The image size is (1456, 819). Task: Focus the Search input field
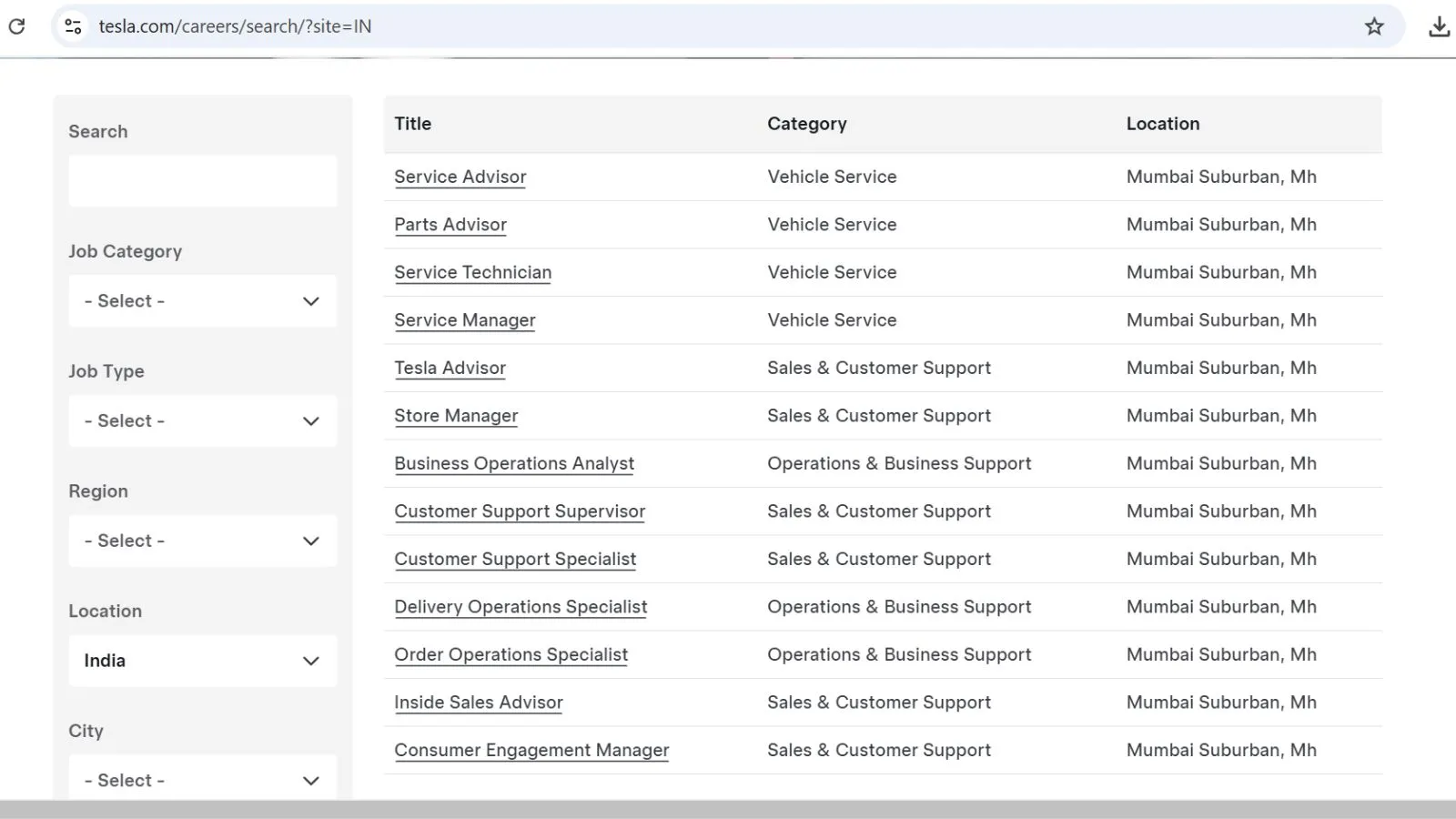(x=203, y=180)
